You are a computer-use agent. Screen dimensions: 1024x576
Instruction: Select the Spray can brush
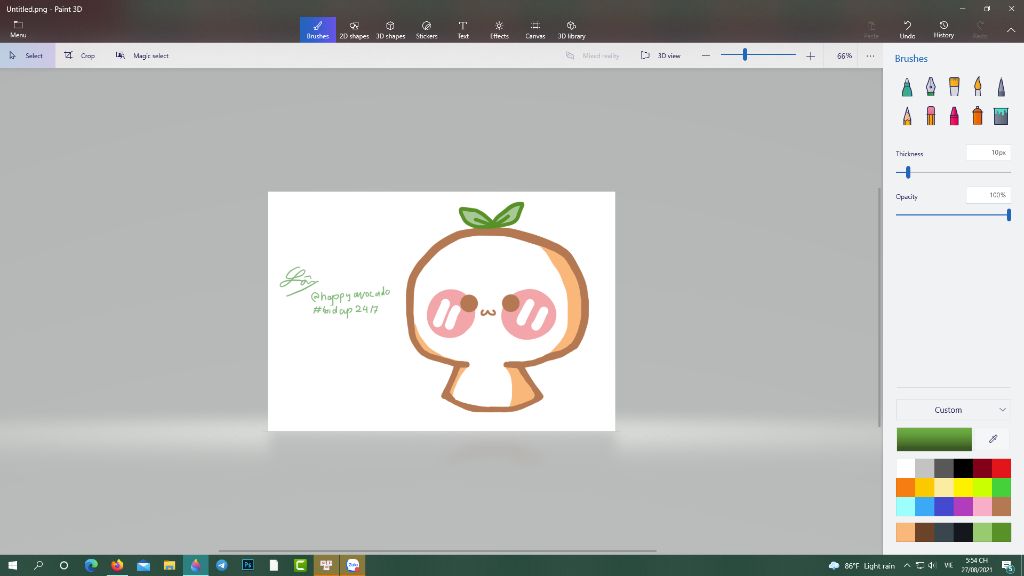(x=978, y=116)
